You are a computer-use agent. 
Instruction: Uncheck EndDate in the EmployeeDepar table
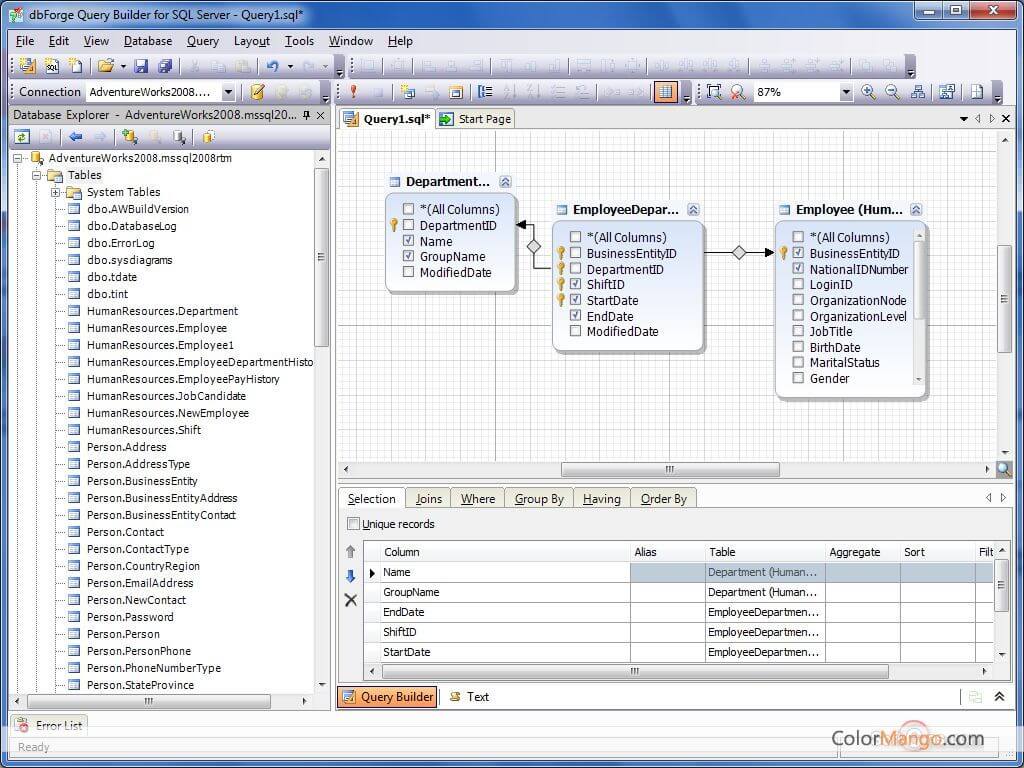[575, 315]
